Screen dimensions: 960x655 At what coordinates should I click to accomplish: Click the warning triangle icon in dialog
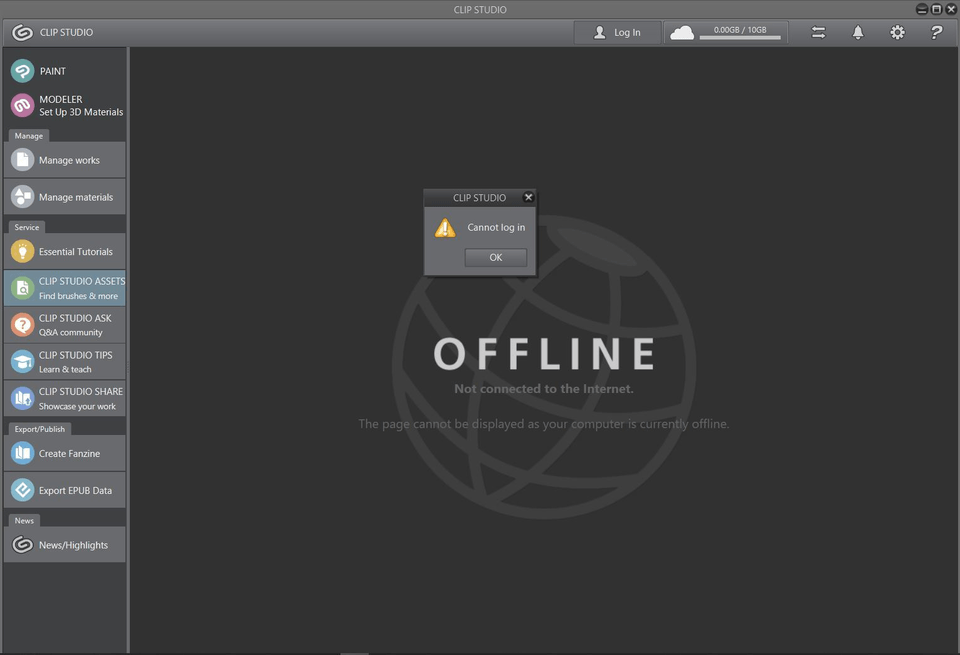pos(445,228)
